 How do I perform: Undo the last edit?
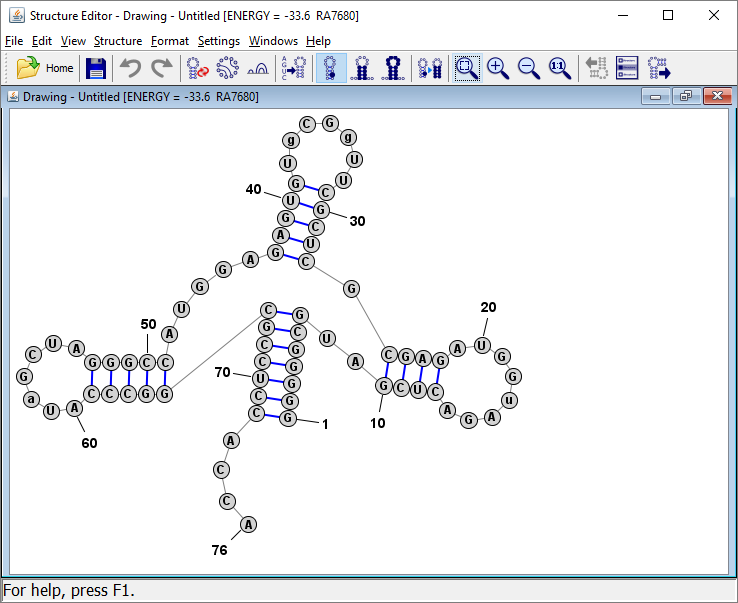click(130, 68)
